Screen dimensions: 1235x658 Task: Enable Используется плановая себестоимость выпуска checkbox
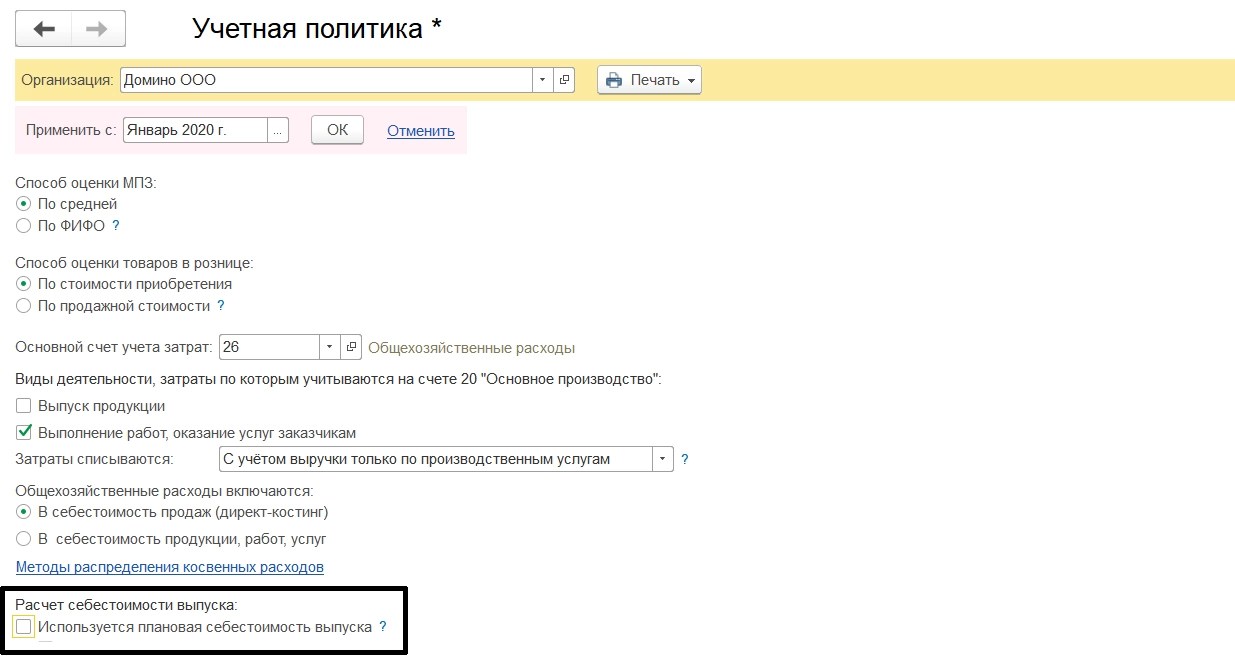coord(24,627)
